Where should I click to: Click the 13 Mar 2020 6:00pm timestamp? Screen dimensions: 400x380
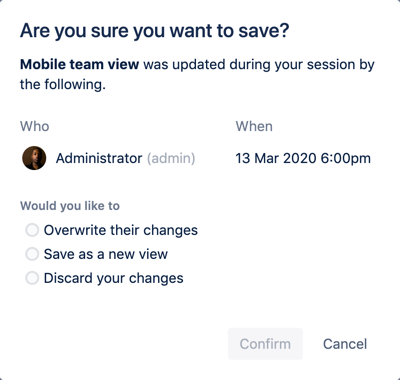[x=303, y=158]
